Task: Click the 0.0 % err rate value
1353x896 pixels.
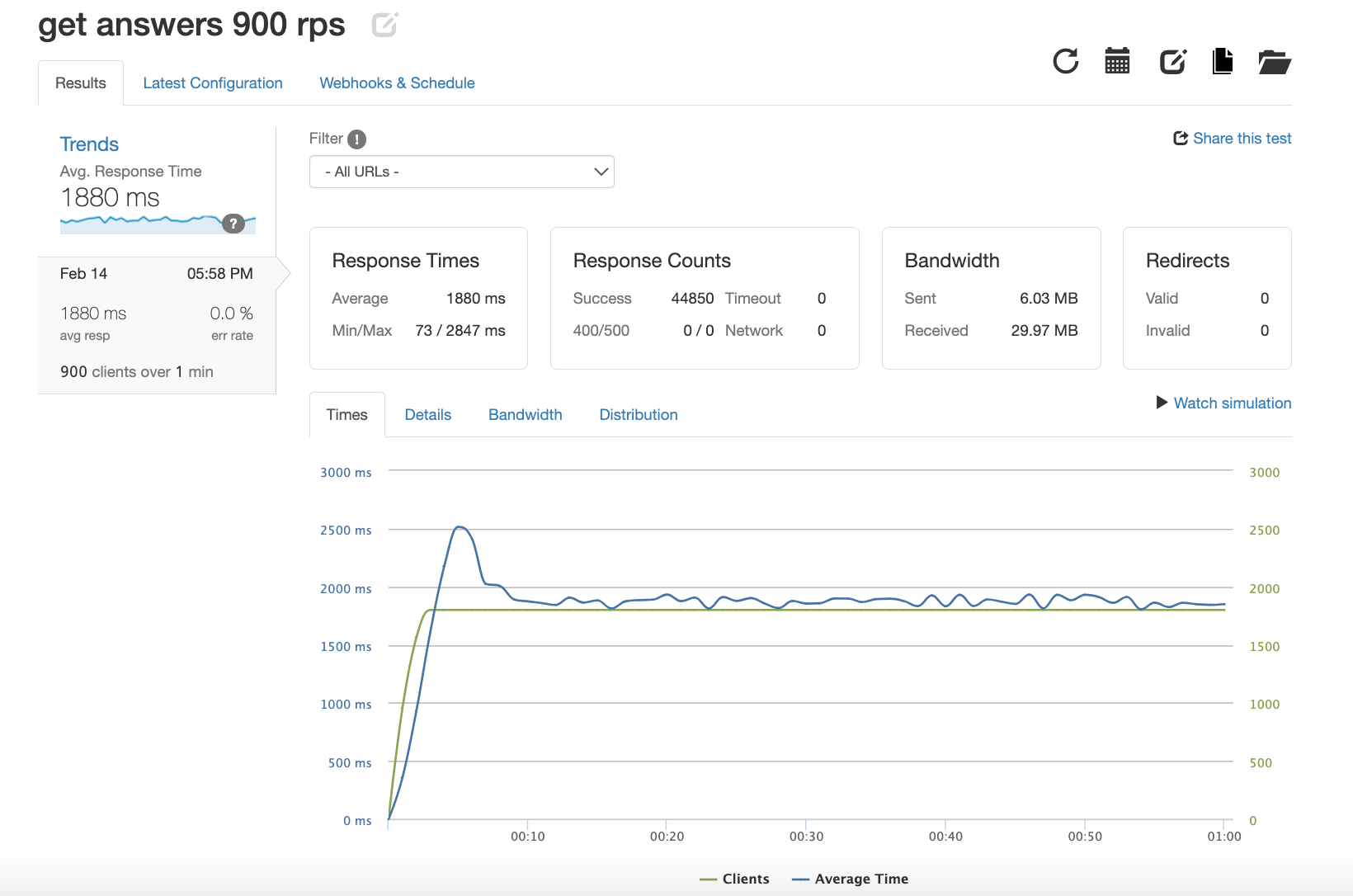Action: click(x=232, y=314)
